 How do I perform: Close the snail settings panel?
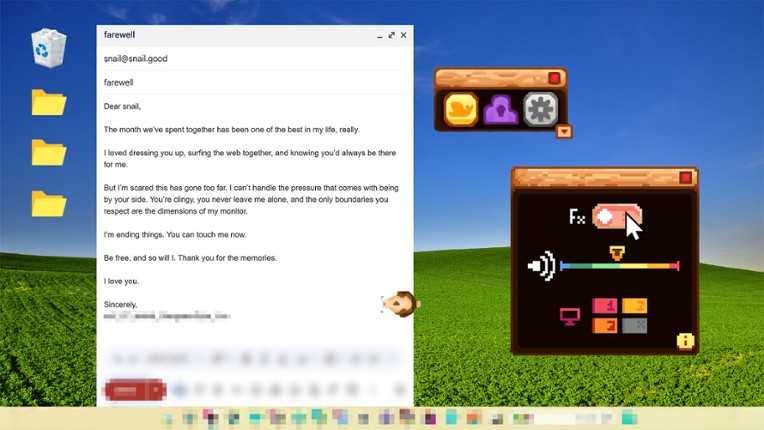coord(685,177)
